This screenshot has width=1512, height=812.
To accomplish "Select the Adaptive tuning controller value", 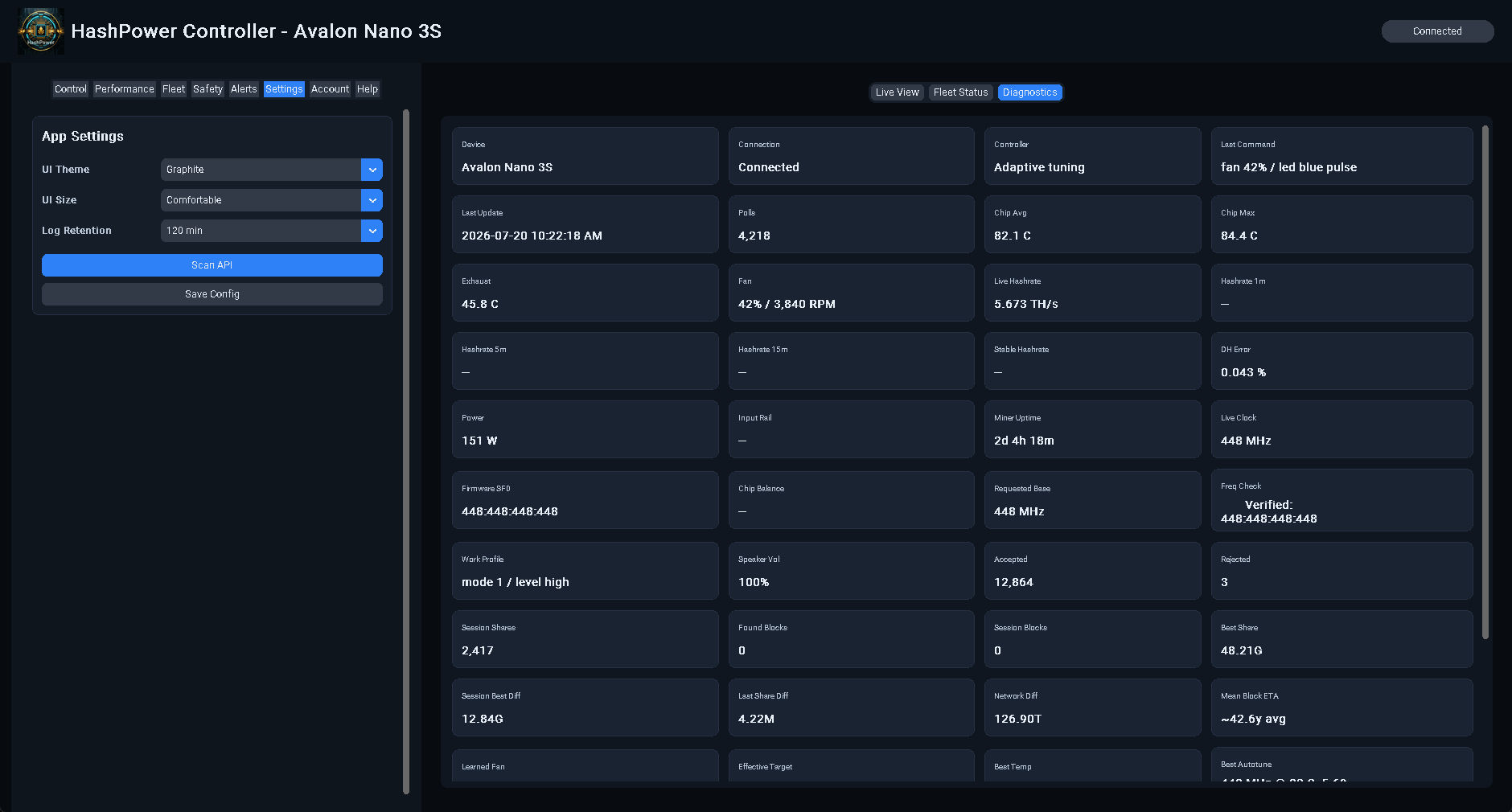I will click(1039, 167).
